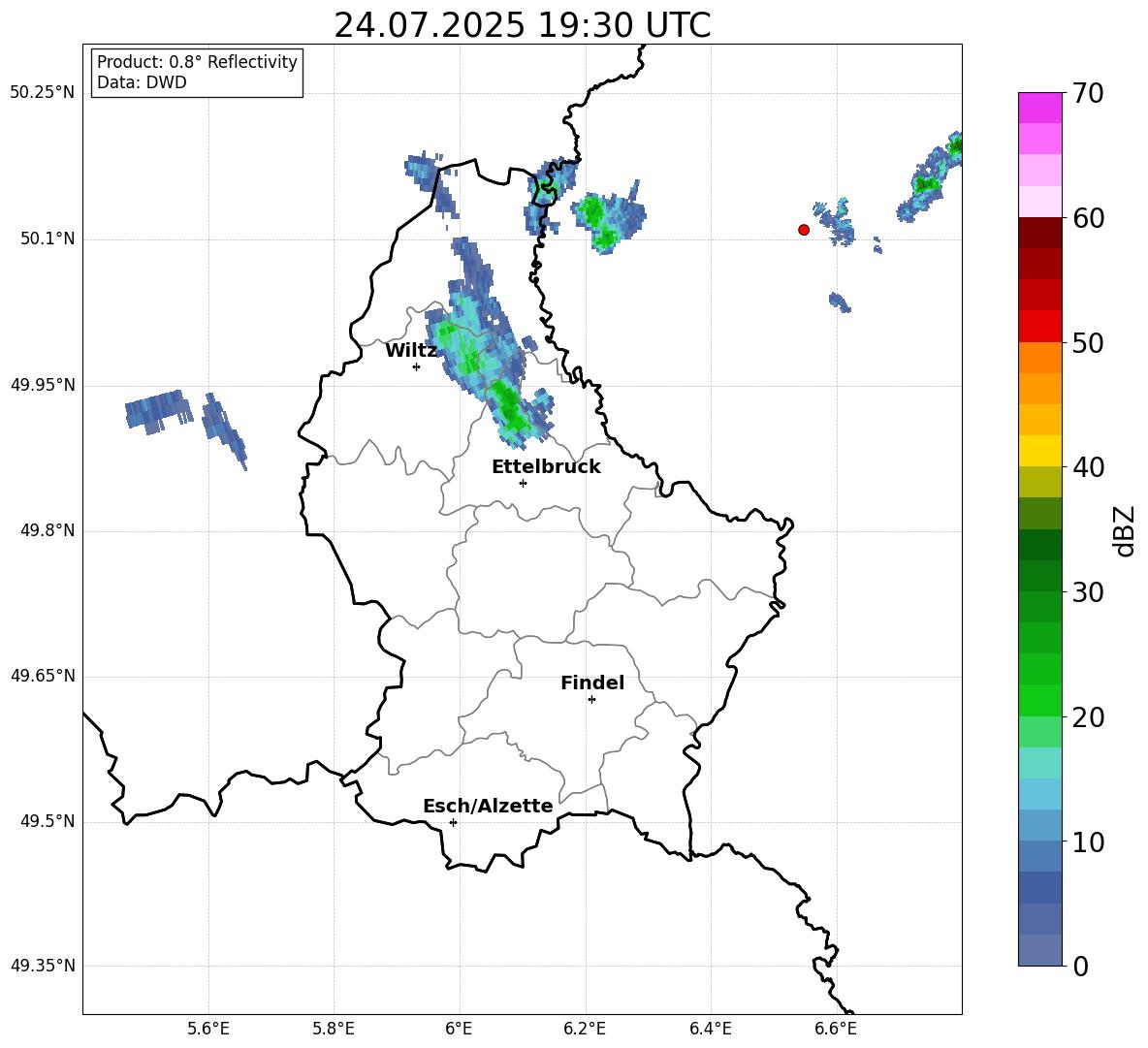The height and width of the screenshot is (1048, 1148).
Task: Click the magenta 70 dBZ colorbar segment
Action: tap(1039, 108)
